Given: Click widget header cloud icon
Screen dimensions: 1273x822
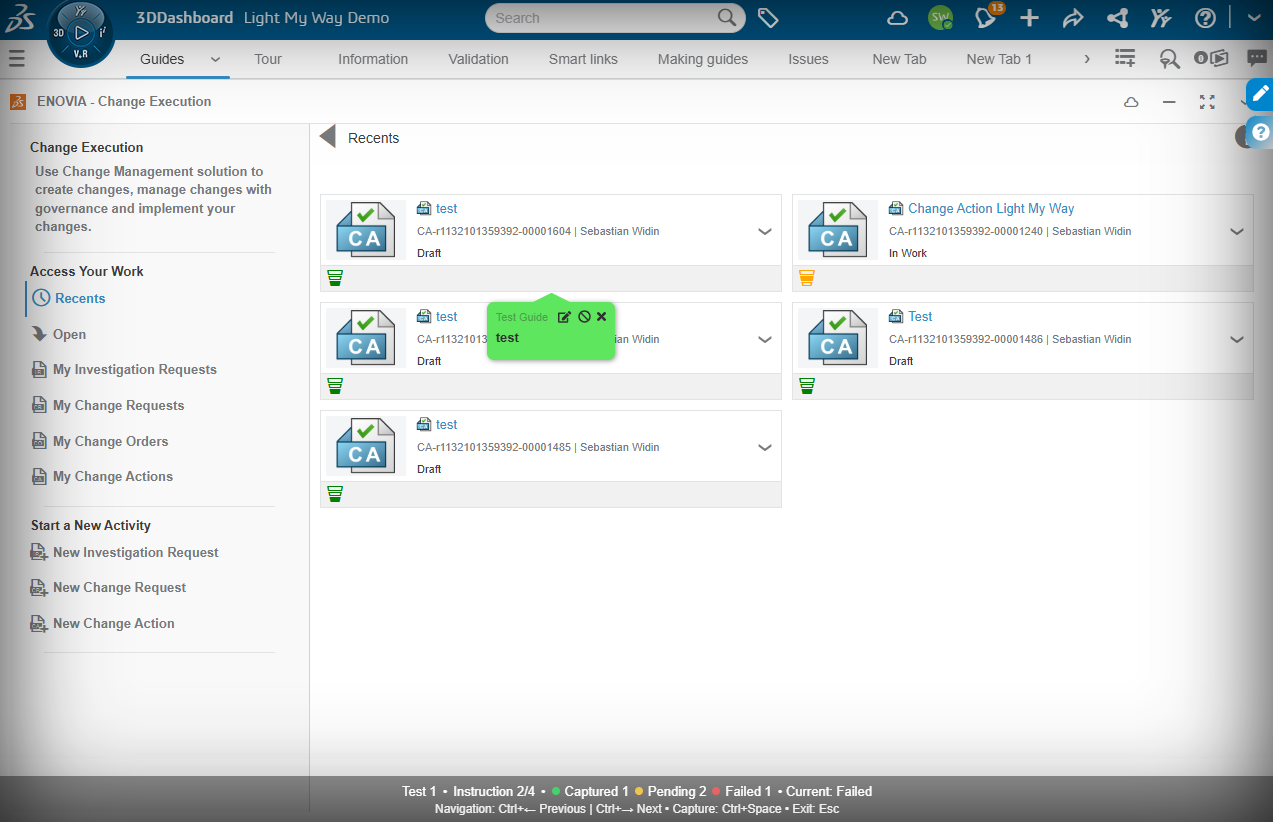Looking at the screenshot, I should 1131,102.
